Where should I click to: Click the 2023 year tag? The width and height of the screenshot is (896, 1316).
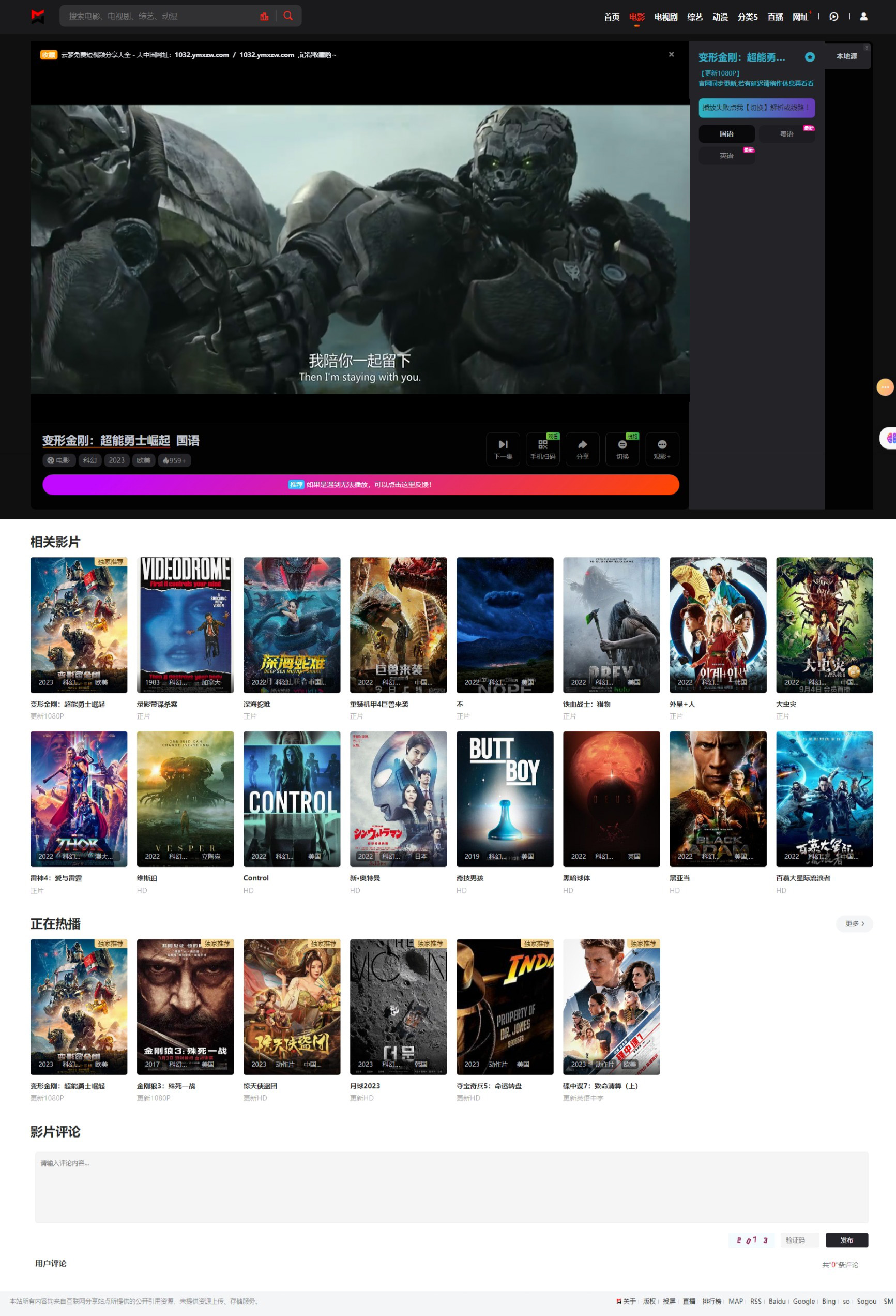tap(117, 460)
